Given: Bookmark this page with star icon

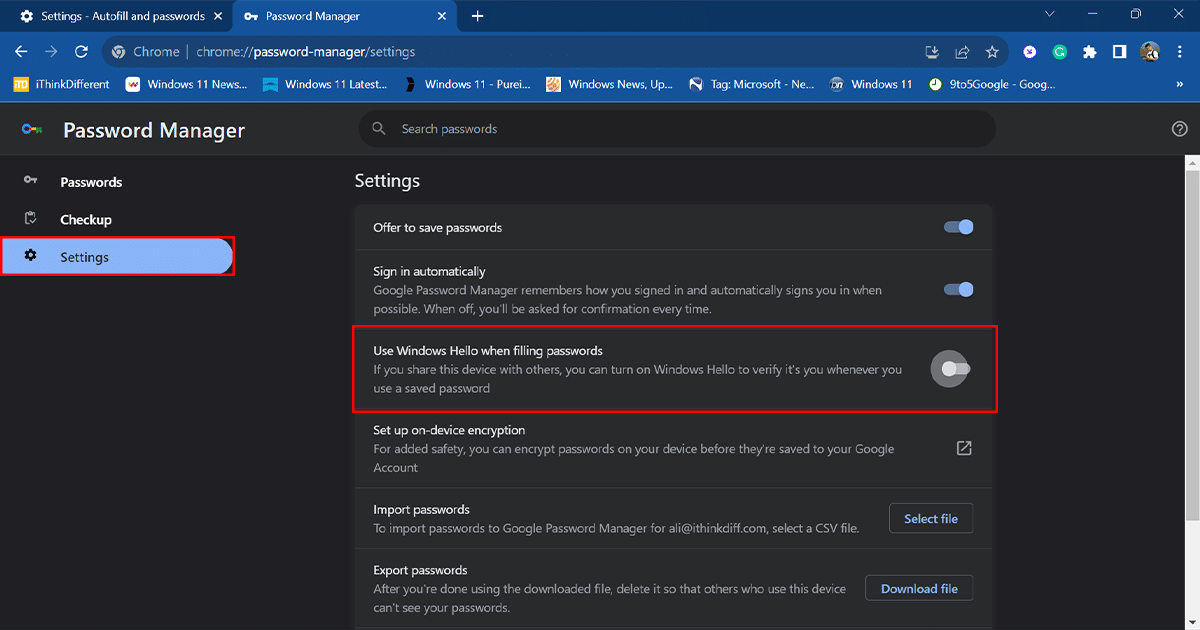Looking at the screenshot, I should click(x=992, y=52).
